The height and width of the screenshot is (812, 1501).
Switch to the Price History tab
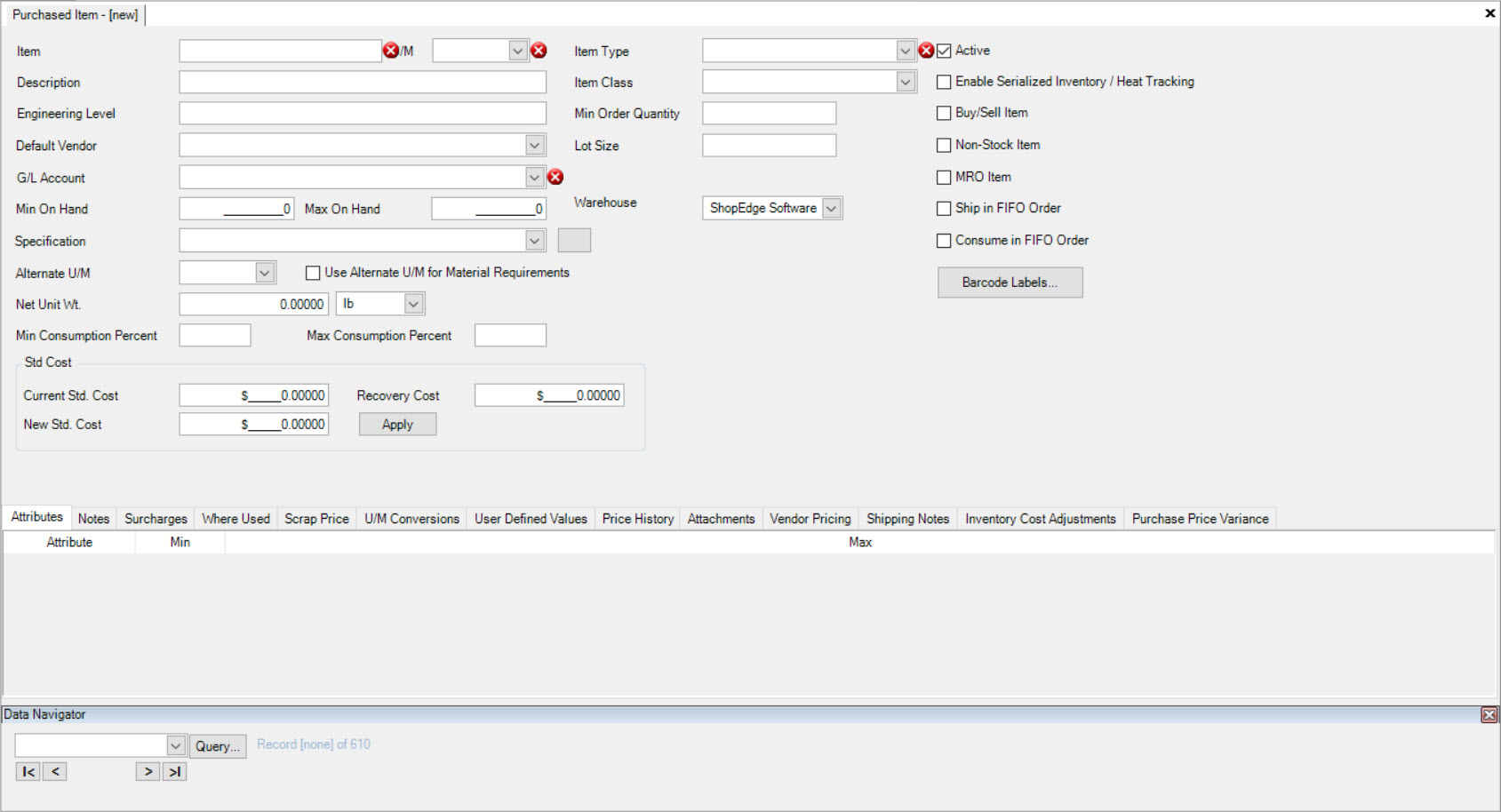638,519
